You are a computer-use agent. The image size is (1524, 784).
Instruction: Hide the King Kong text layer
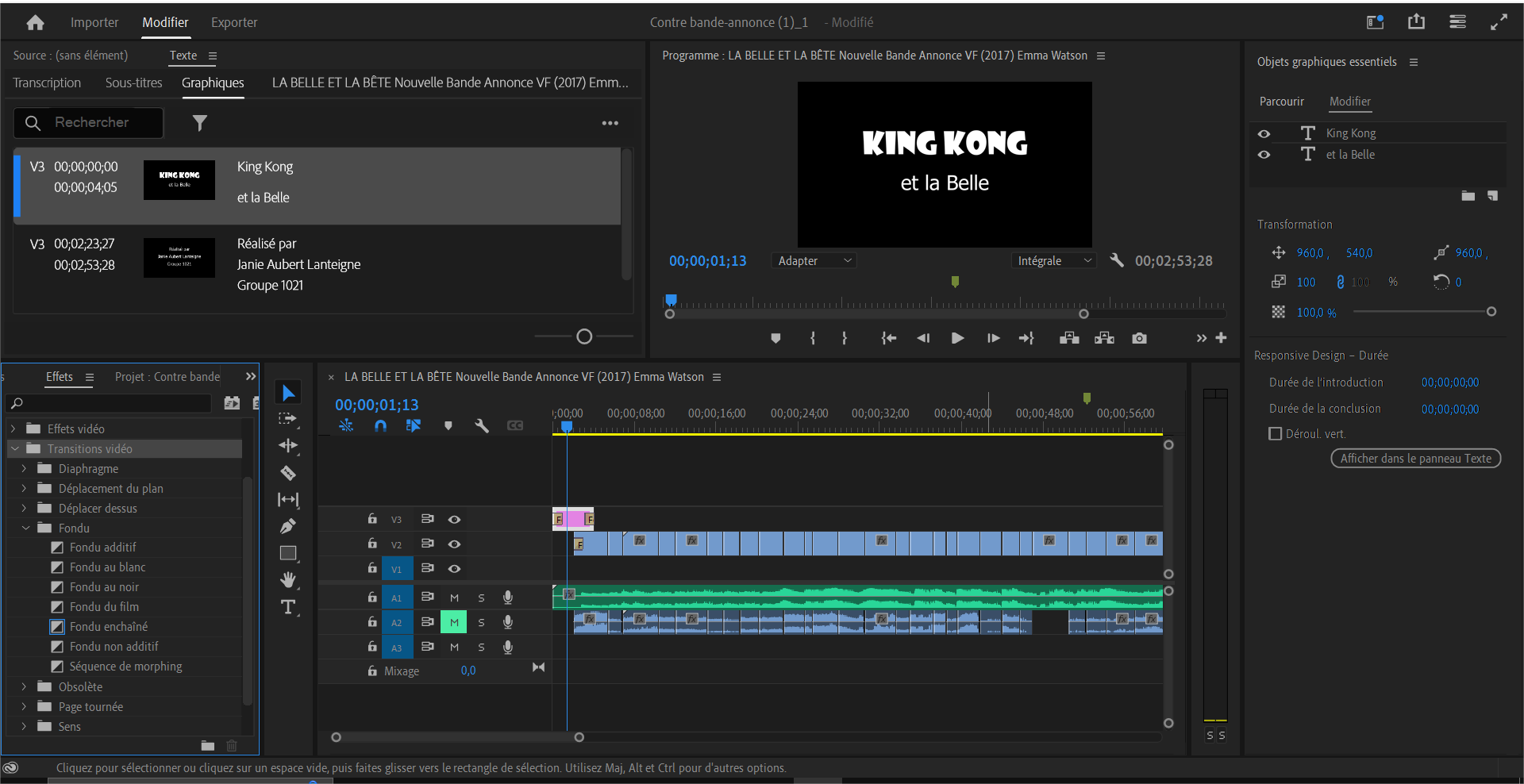click(x=1264, y=133)
